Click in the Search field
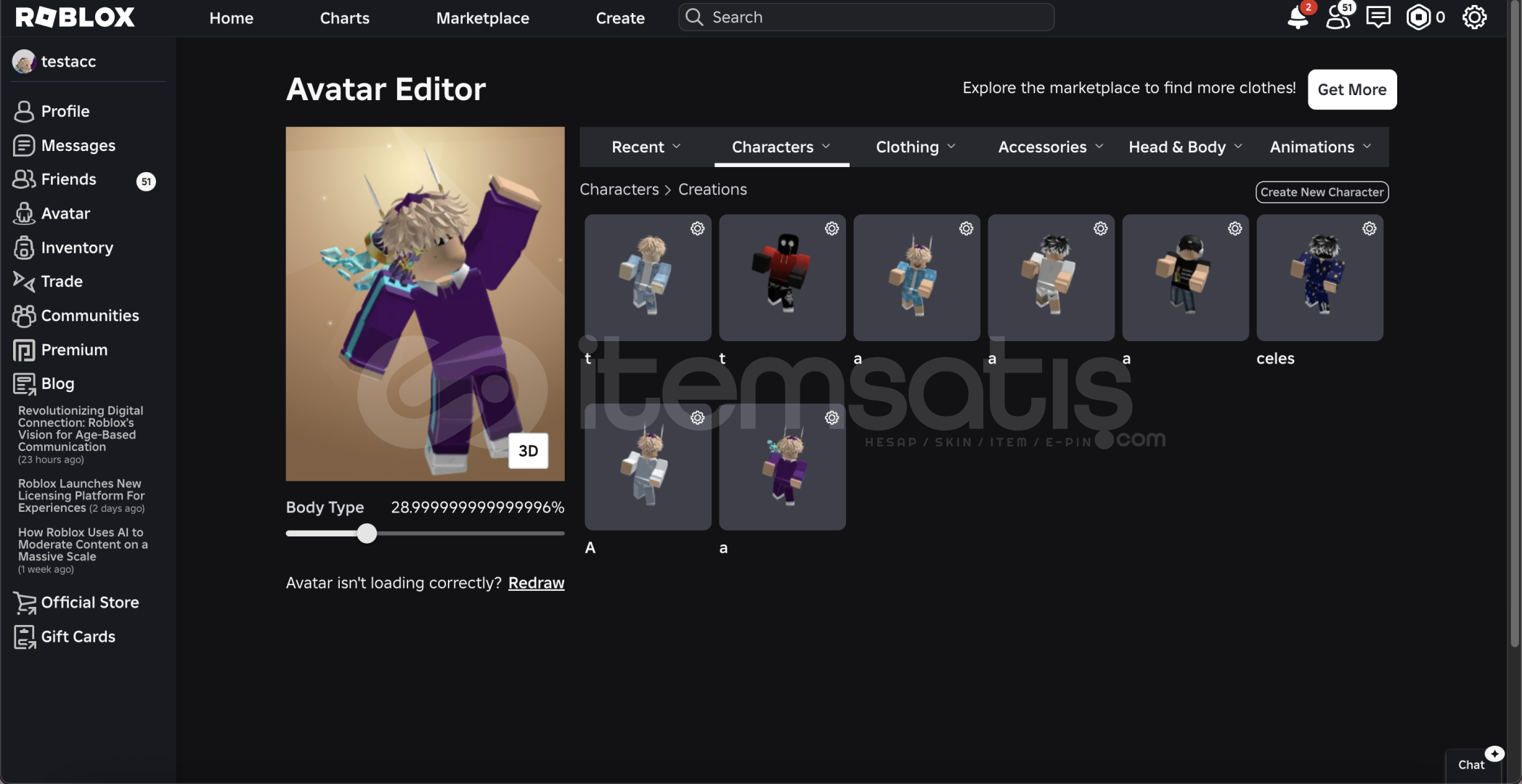The width and height of the screenshot is (1522, 784). point(866,17)
